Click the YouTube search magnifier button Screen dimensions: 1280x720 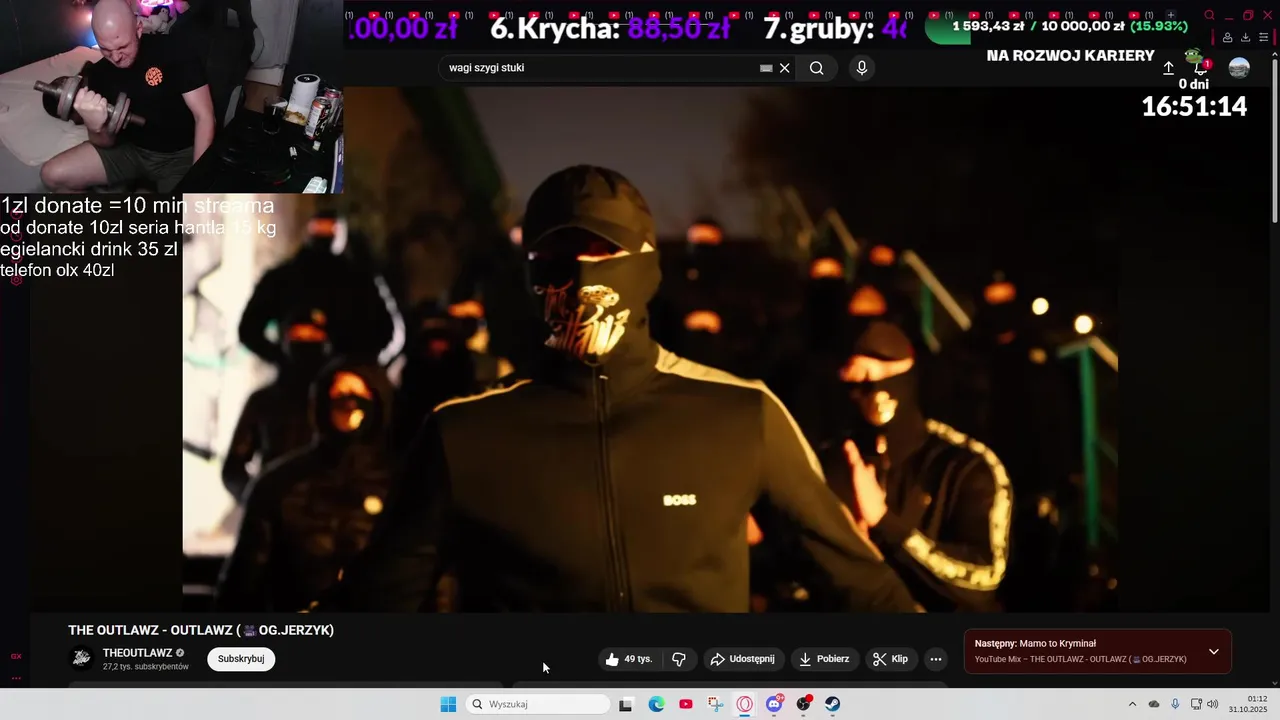click(817, 68)
